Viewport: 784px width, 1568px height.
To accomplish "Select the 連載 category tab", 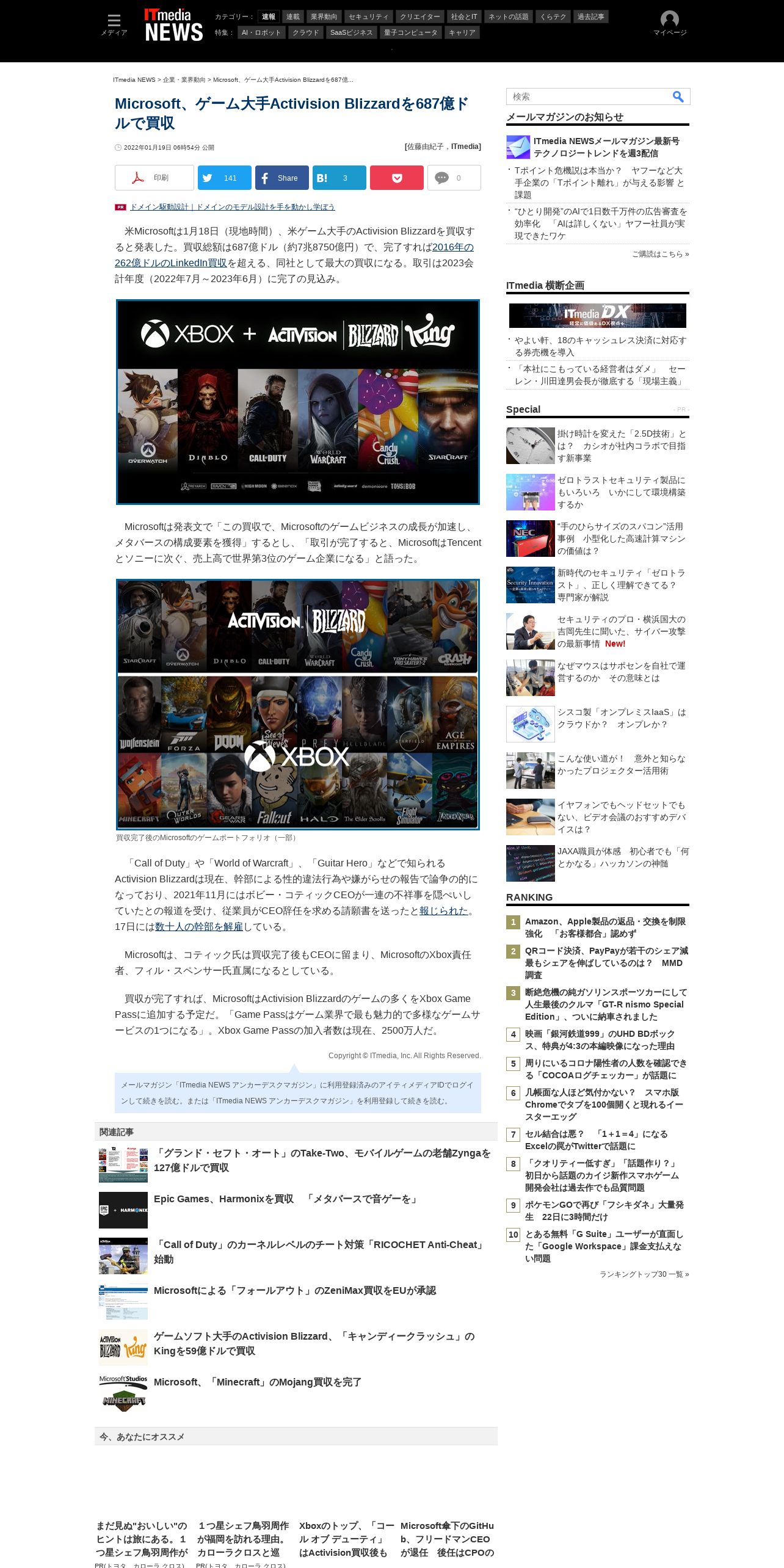I will point(293,16).
